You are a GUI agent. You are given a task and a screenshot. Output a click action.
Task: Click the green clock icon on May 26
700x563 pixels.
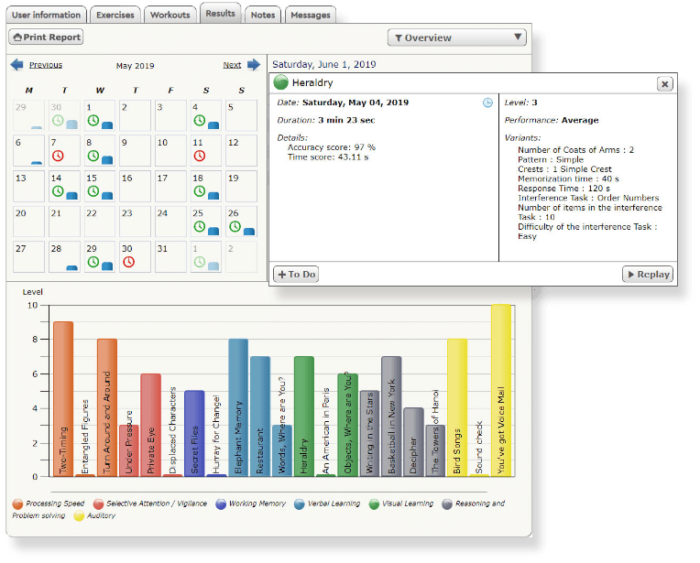pos(235,226)
